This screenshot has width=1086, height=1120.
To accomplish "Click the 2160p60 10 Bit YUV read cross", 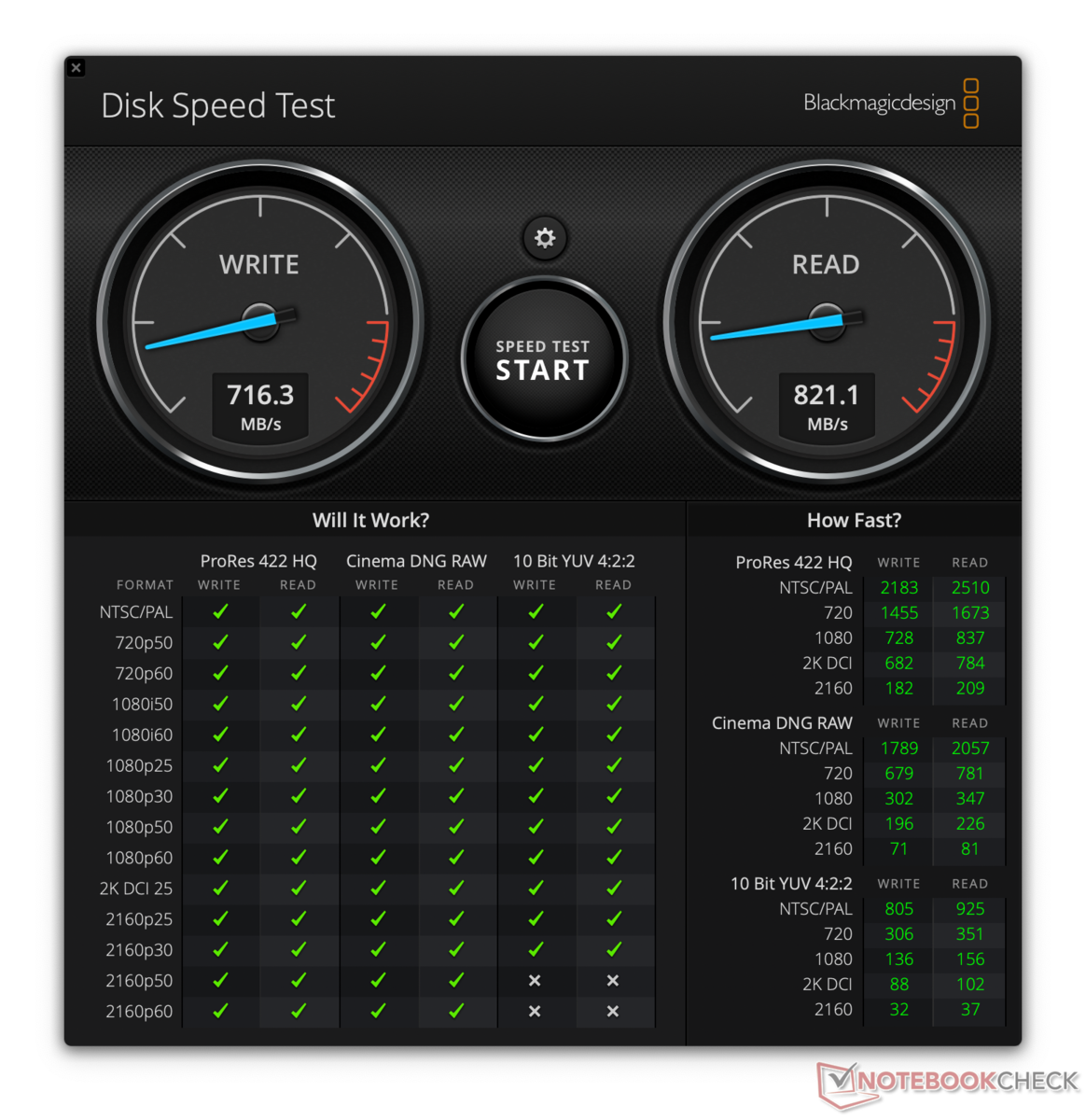I will [x=613, y=1011].
